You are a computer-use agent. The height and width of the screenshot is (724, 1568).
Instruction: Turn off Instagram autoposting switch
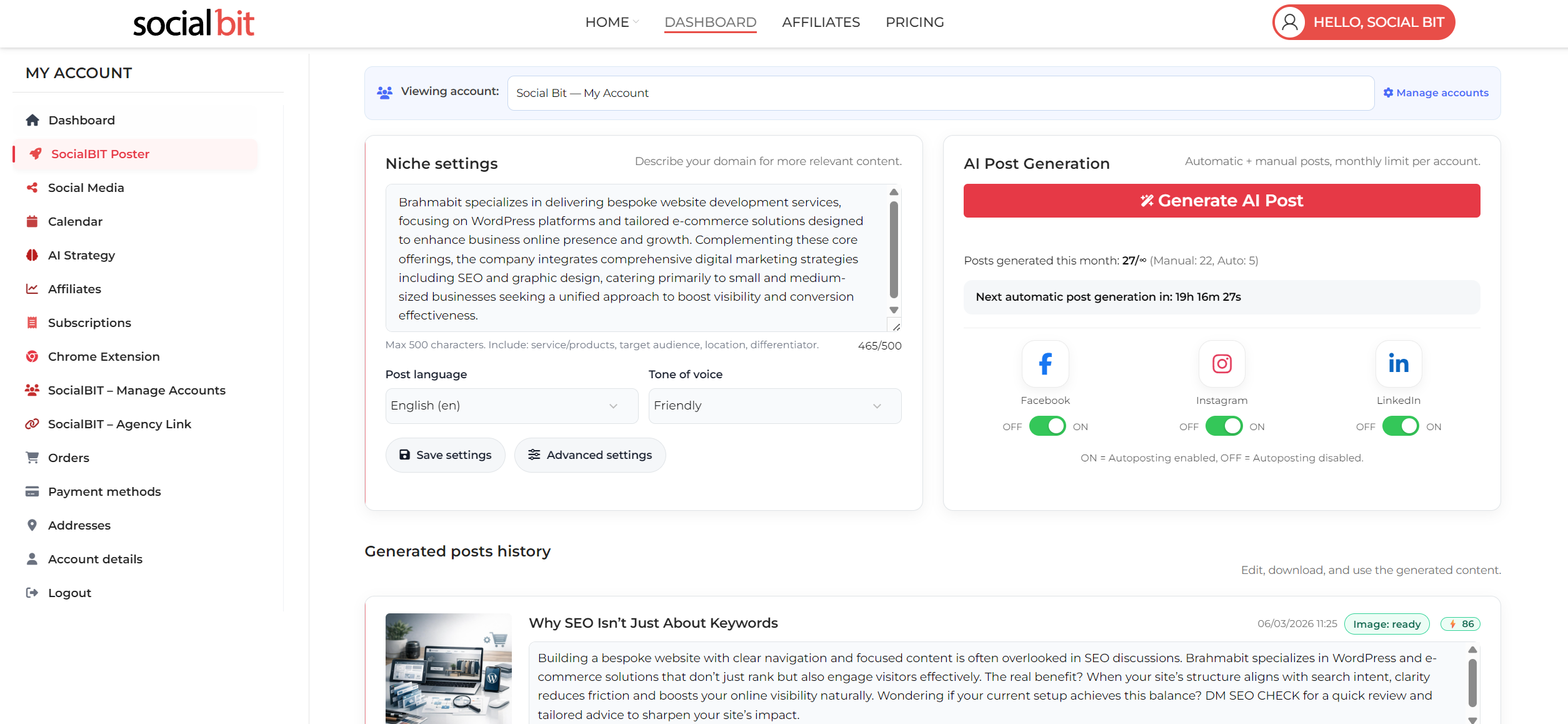click(x=1224, y=426)
